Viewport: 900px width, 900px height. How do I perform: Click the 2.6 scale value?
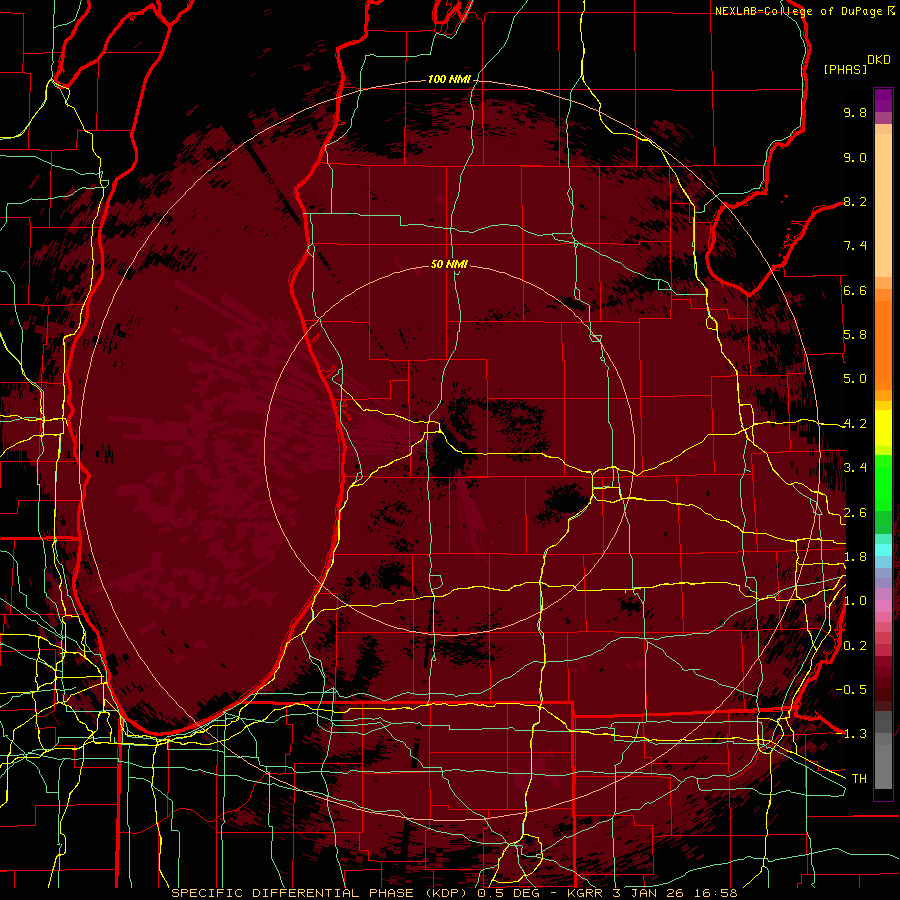click(x=855, y=513)
